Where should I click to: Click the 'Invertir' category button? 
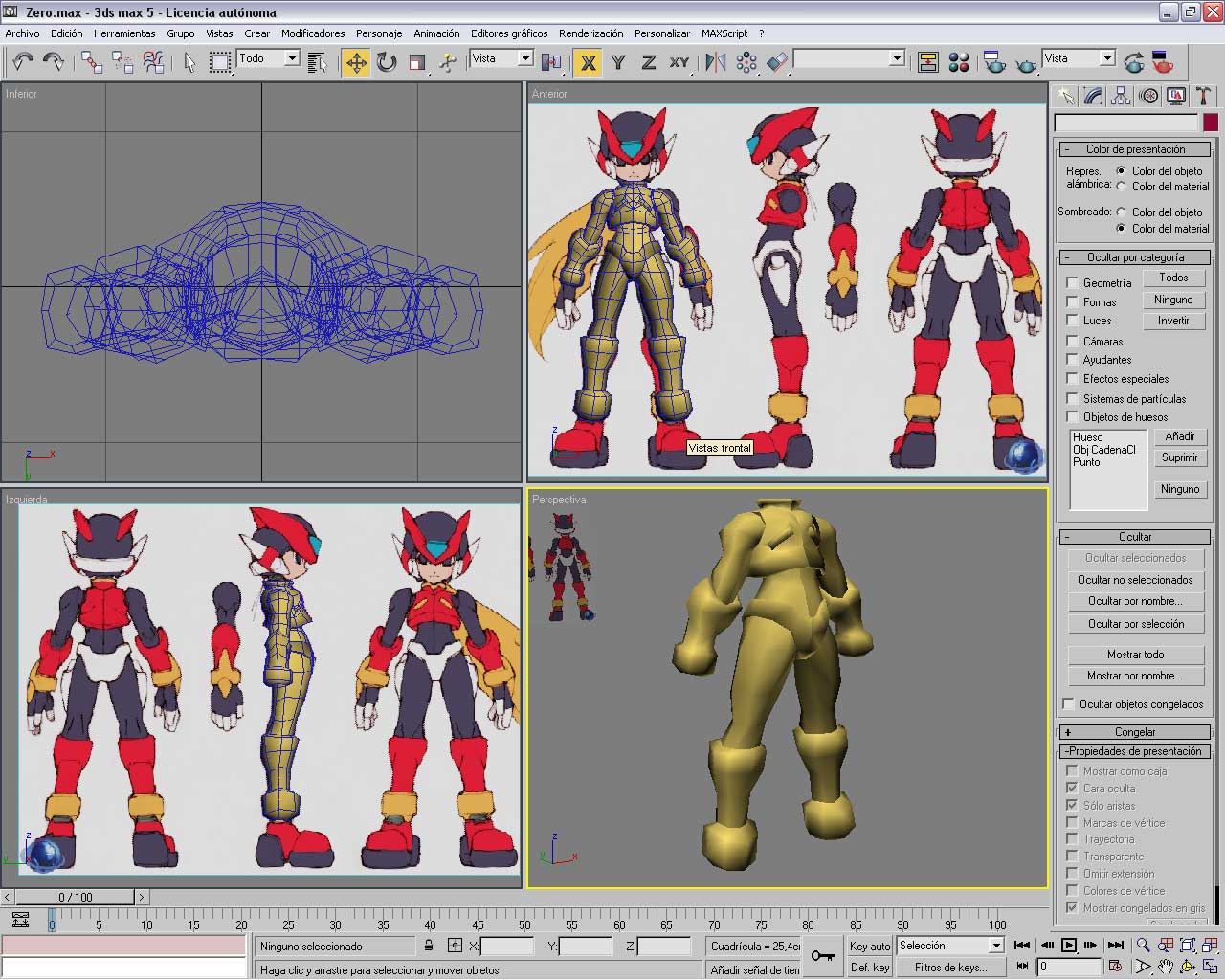click(x=1173, y=321)
